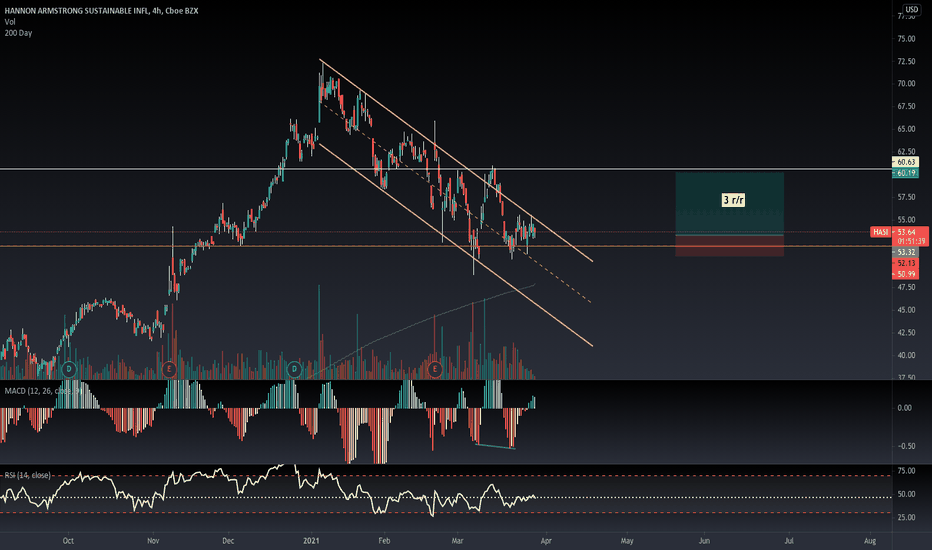The image size is (932, 550).
Task: Click the Jun date on time axis
Action: tap(704, 540)
